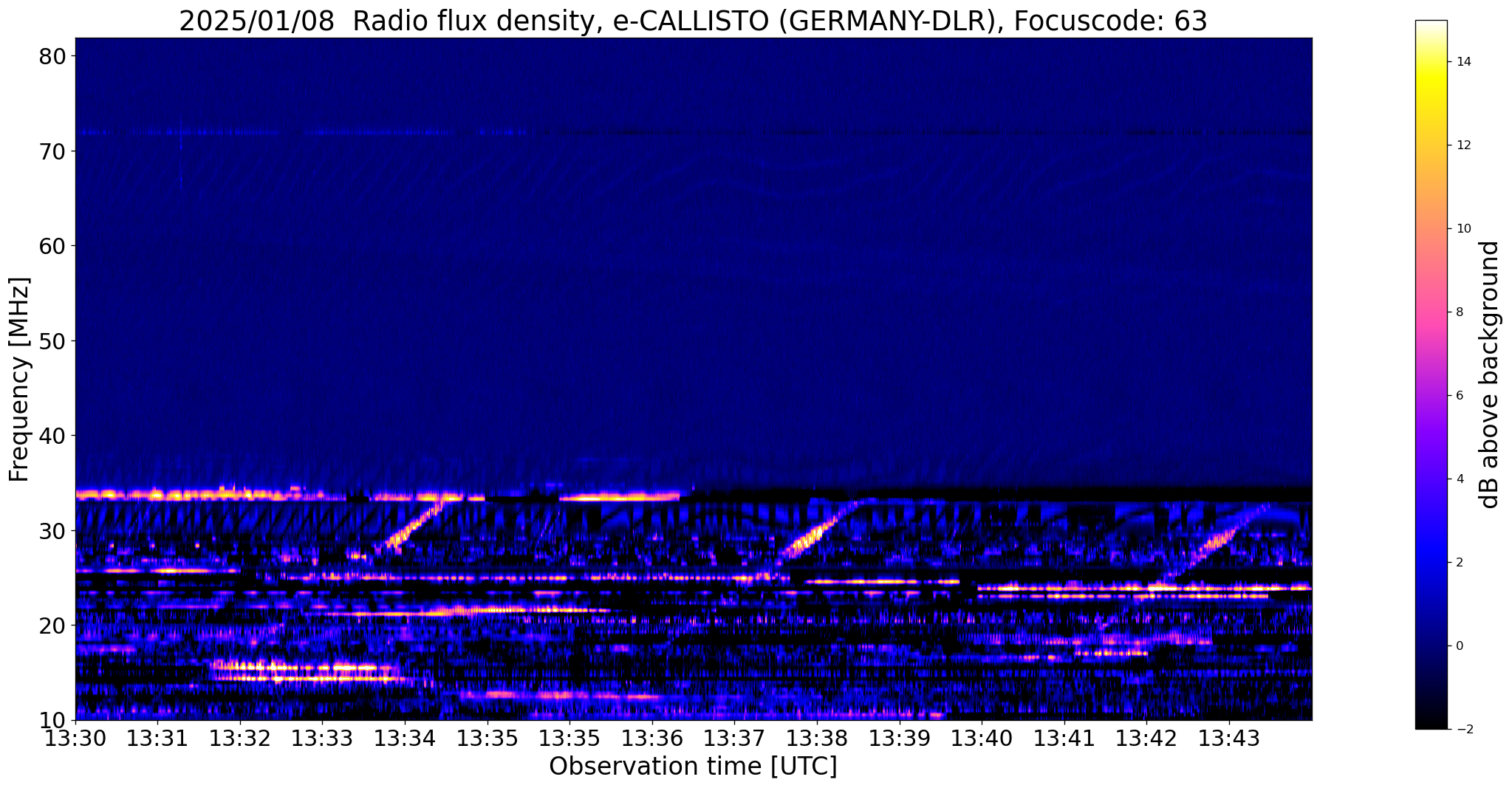Click the 13:42 time tick label
This screenshot has height=788, width=1512.
1146,739
